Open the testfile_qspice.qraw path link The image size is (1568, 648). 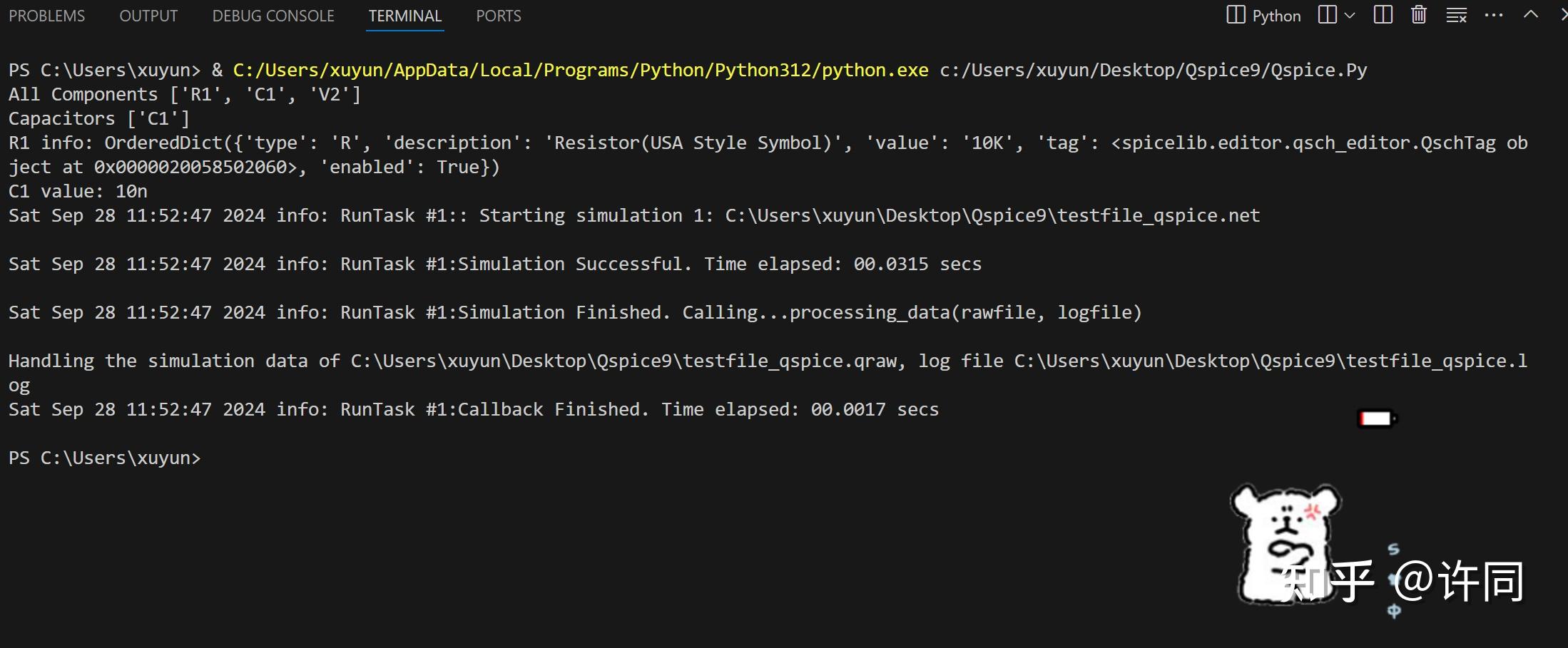pyautogui.click(x=623, y=361)
